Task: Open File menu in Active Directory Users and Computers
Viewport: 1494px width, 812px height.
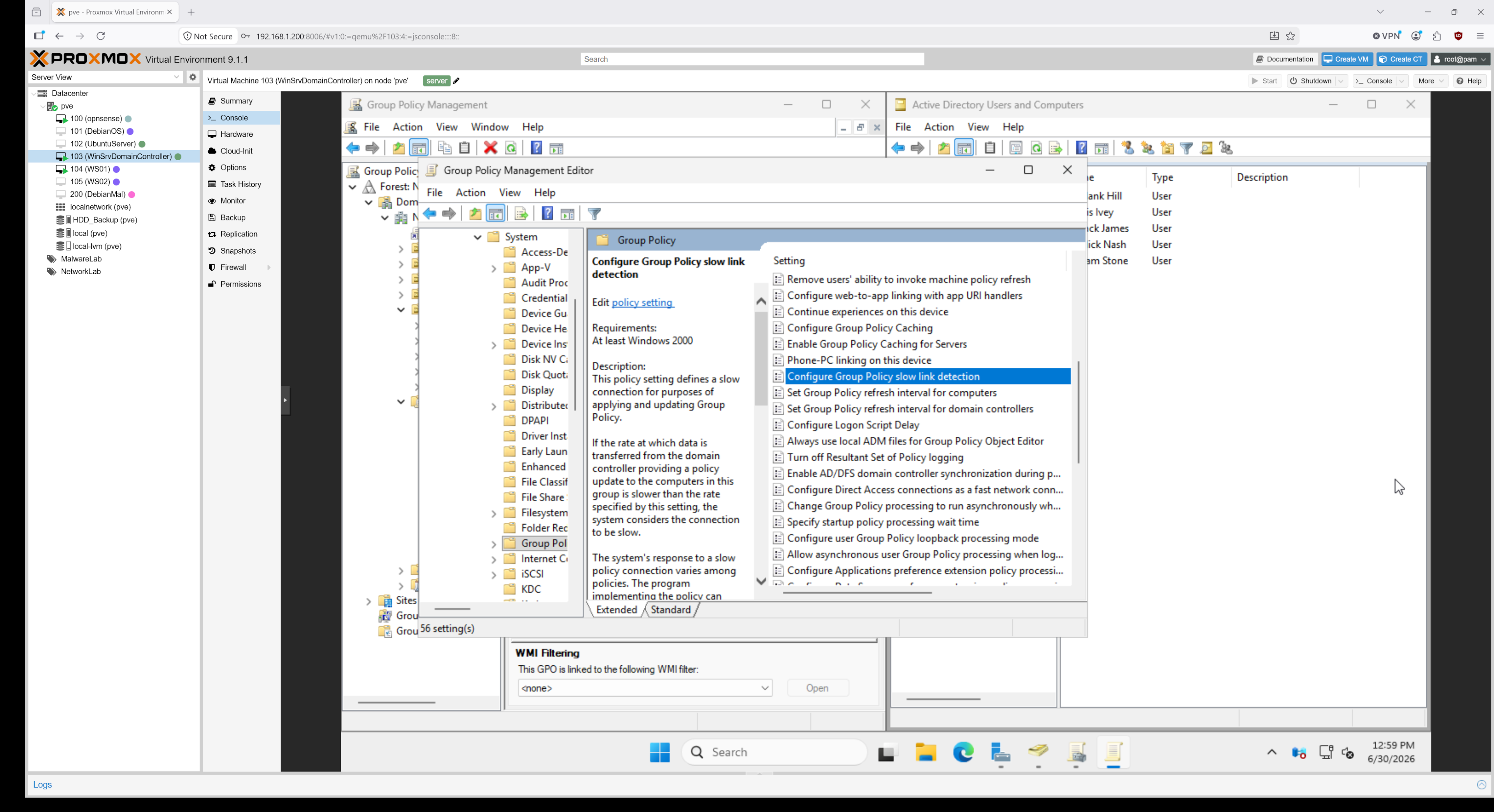Action: pyautogui.click(x=903, y=127)
